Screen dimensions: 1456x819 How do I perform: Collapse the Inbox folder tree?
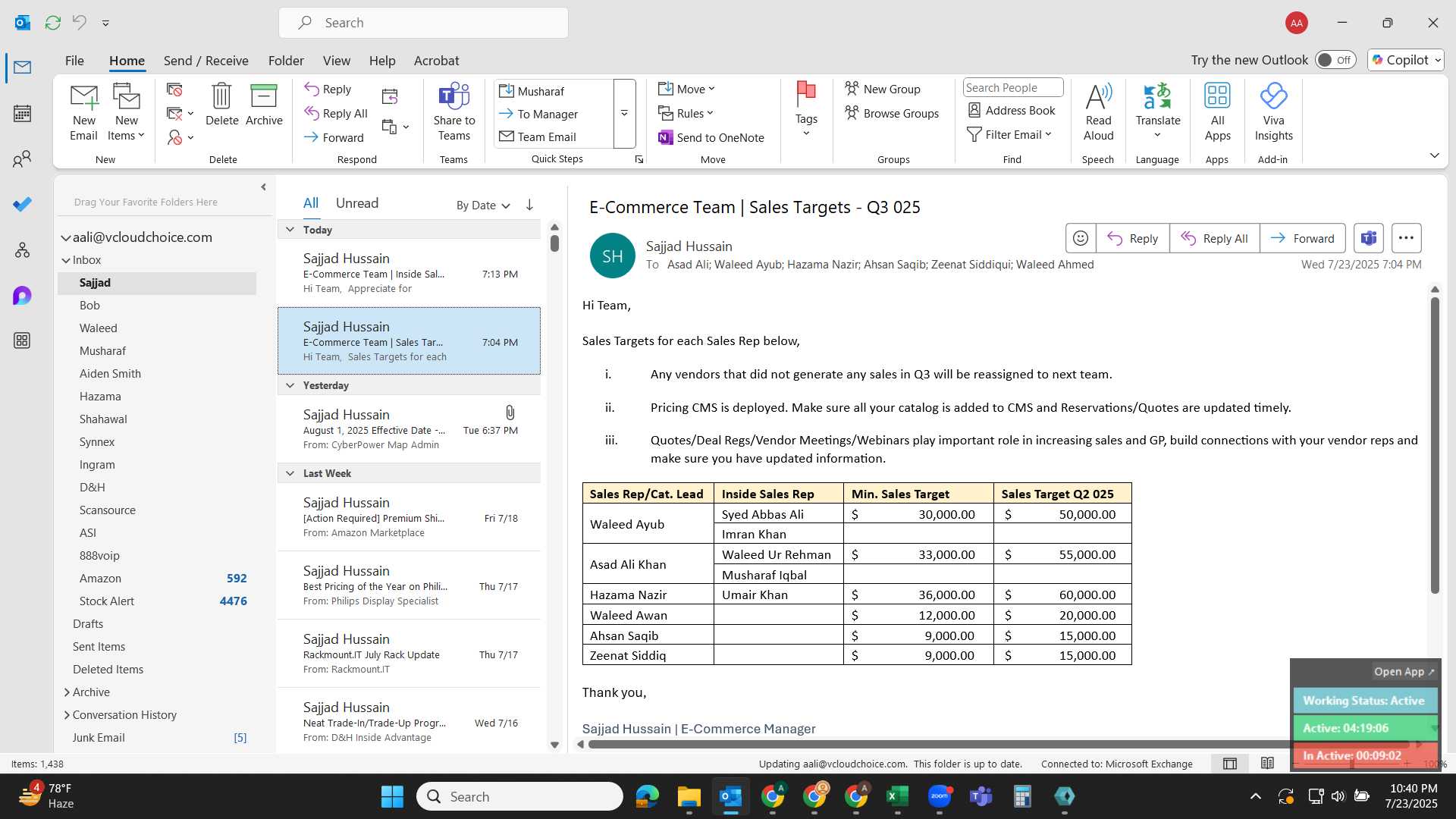point(66,260)
